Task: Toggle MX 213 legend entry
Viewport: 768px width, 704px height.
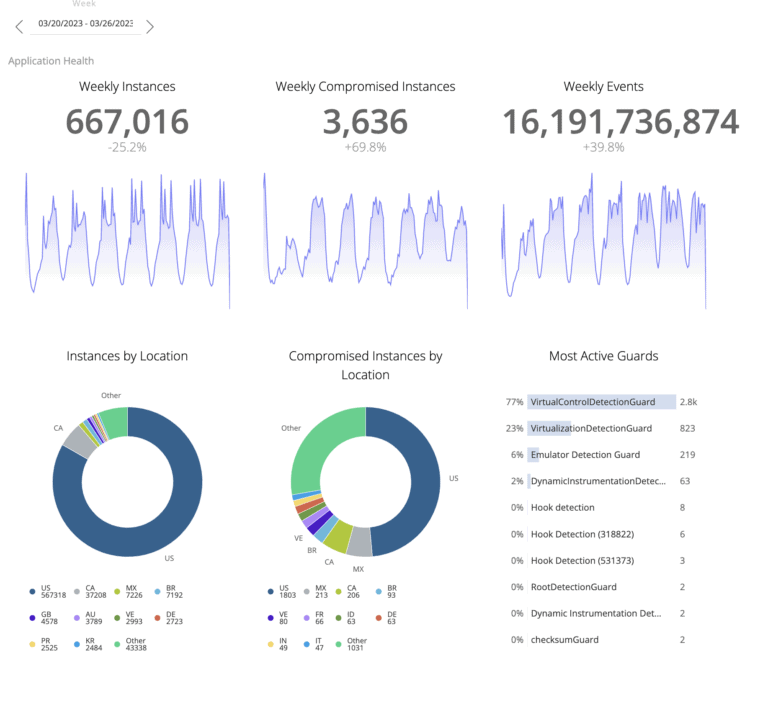Action: [x=316, y=592]
